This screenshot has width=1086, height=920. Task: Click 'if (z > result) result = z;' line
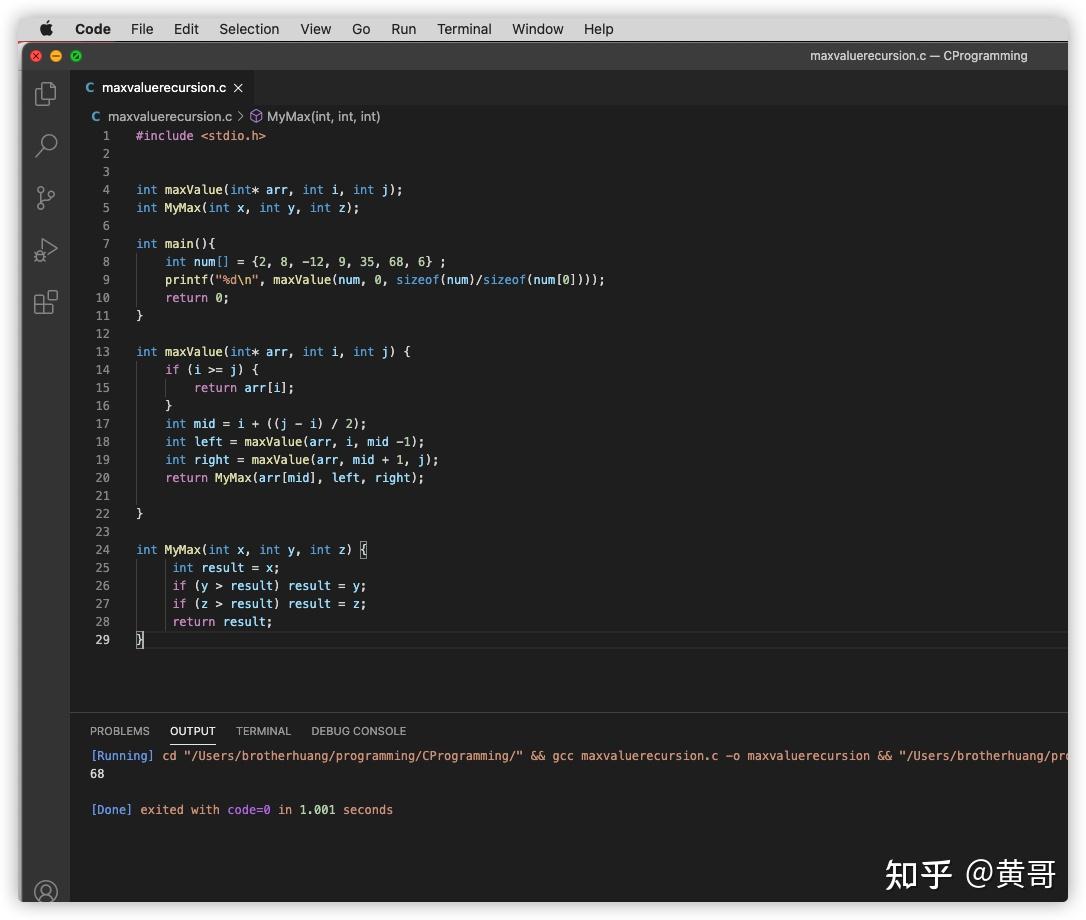click(269, 604)
